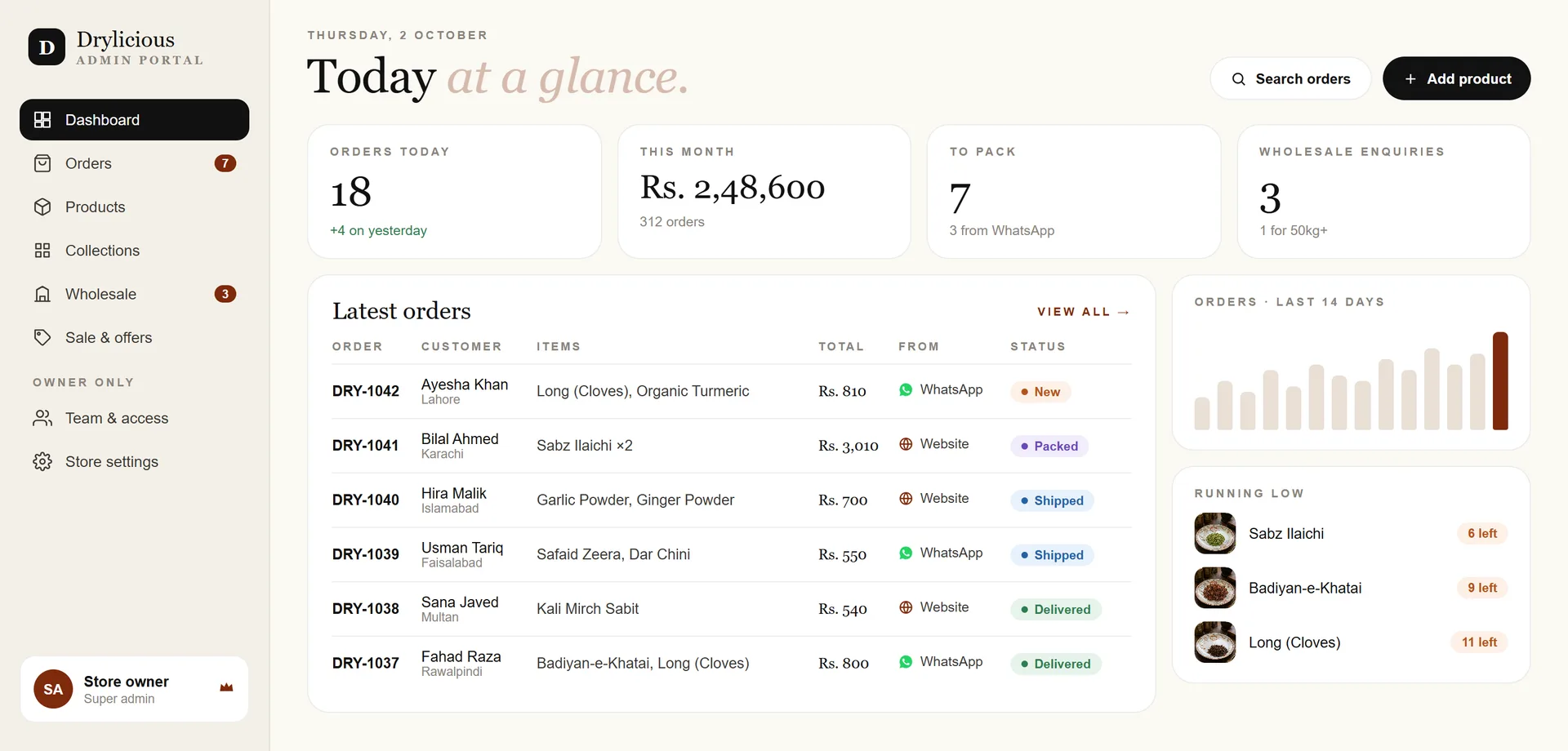Screen dimensions: 1568x751
Task: Open the Orders menu item
Action: (x=134, y=163)
